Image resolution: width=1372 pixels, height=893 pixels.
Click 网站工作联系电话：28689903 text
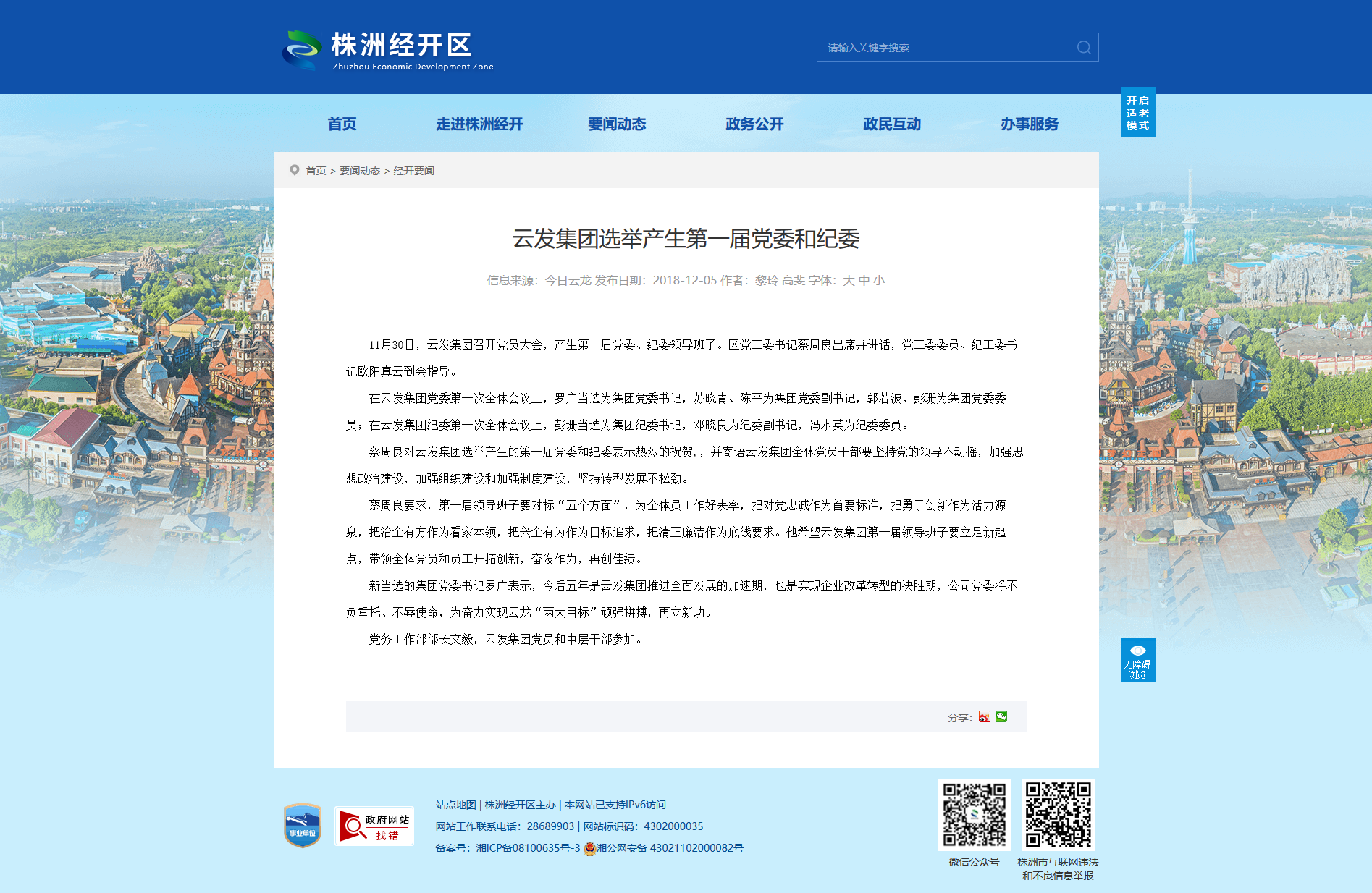(x=505, y=826)
